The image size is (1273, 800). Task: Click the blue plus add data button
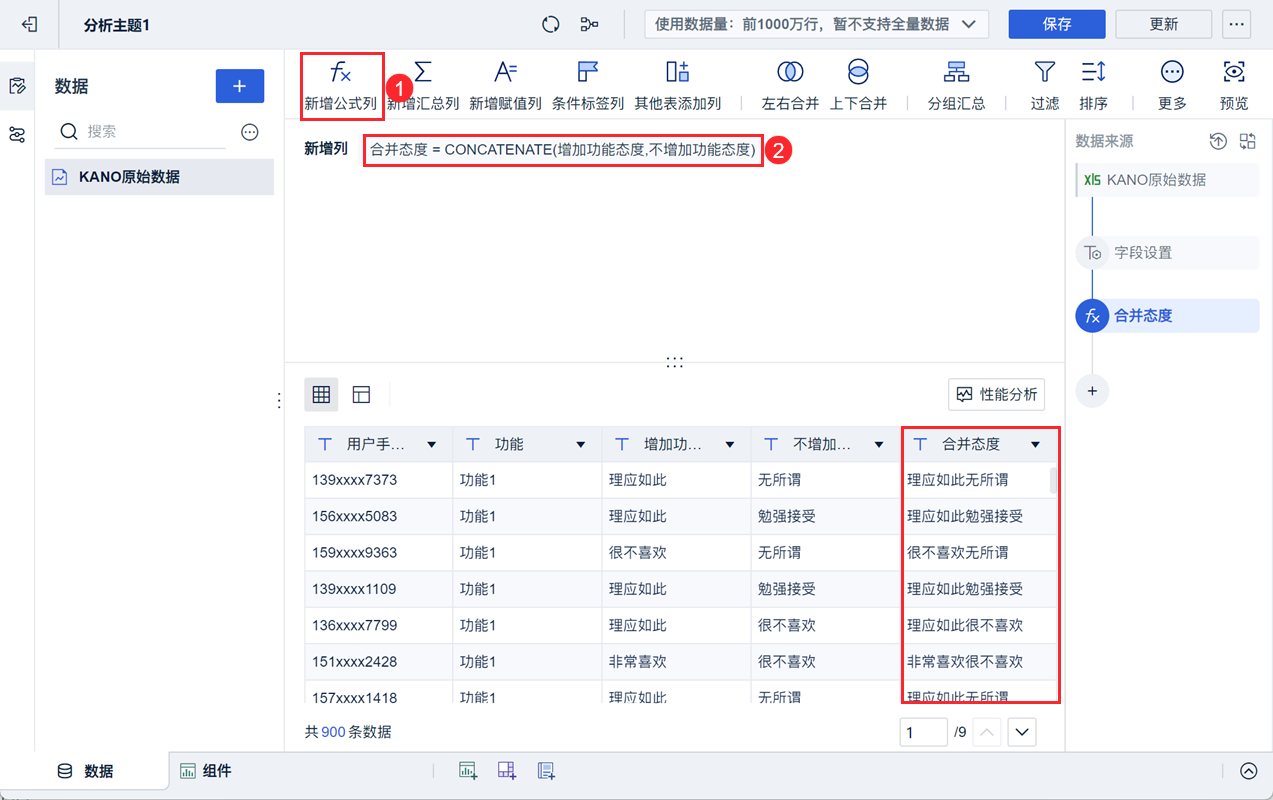coord(240,86)
